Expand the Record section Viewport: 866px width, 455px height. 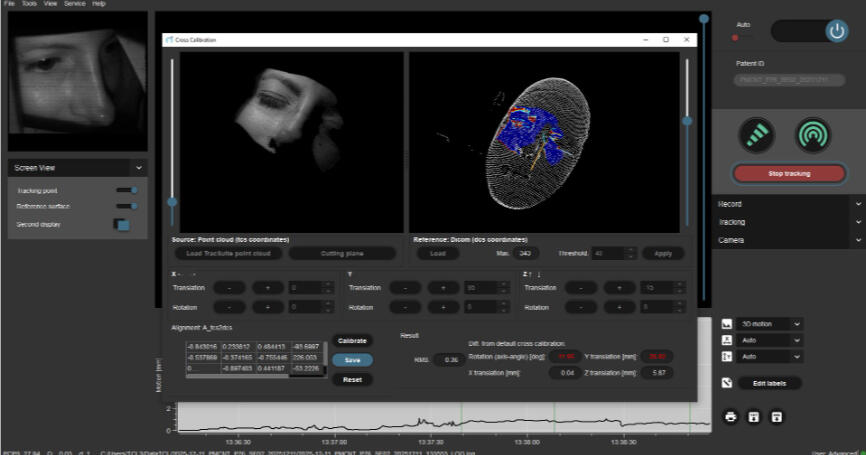pyautogui.click(x=857, y=204)
